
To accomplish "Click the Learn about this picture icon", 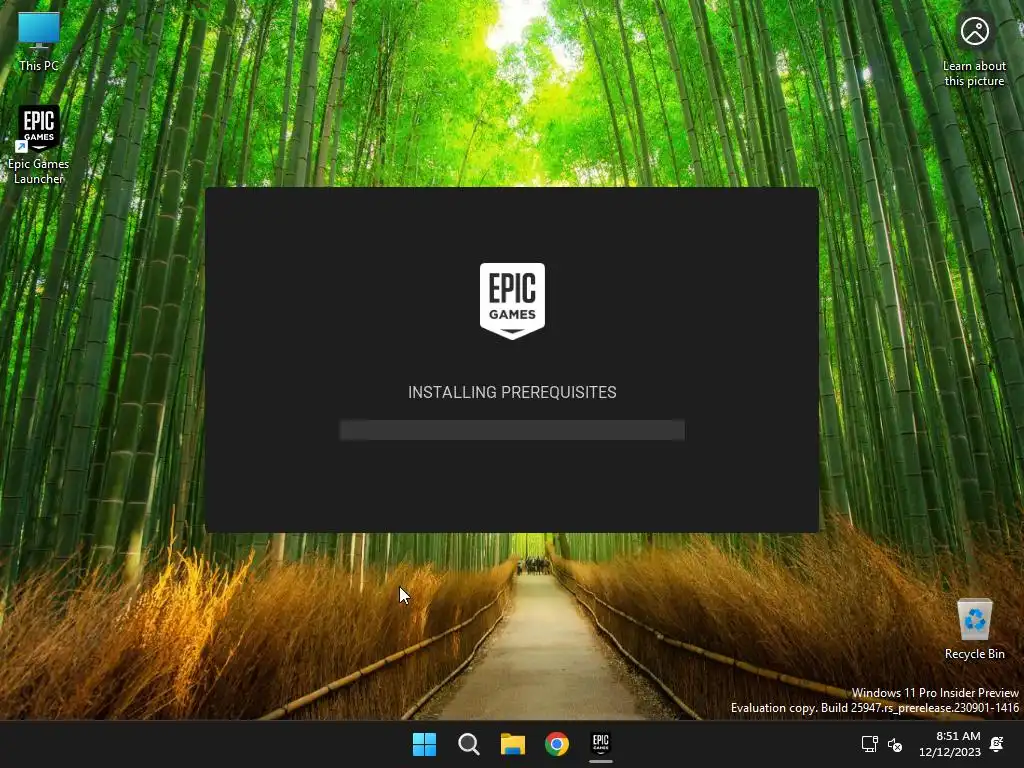I will click(974, 51).
